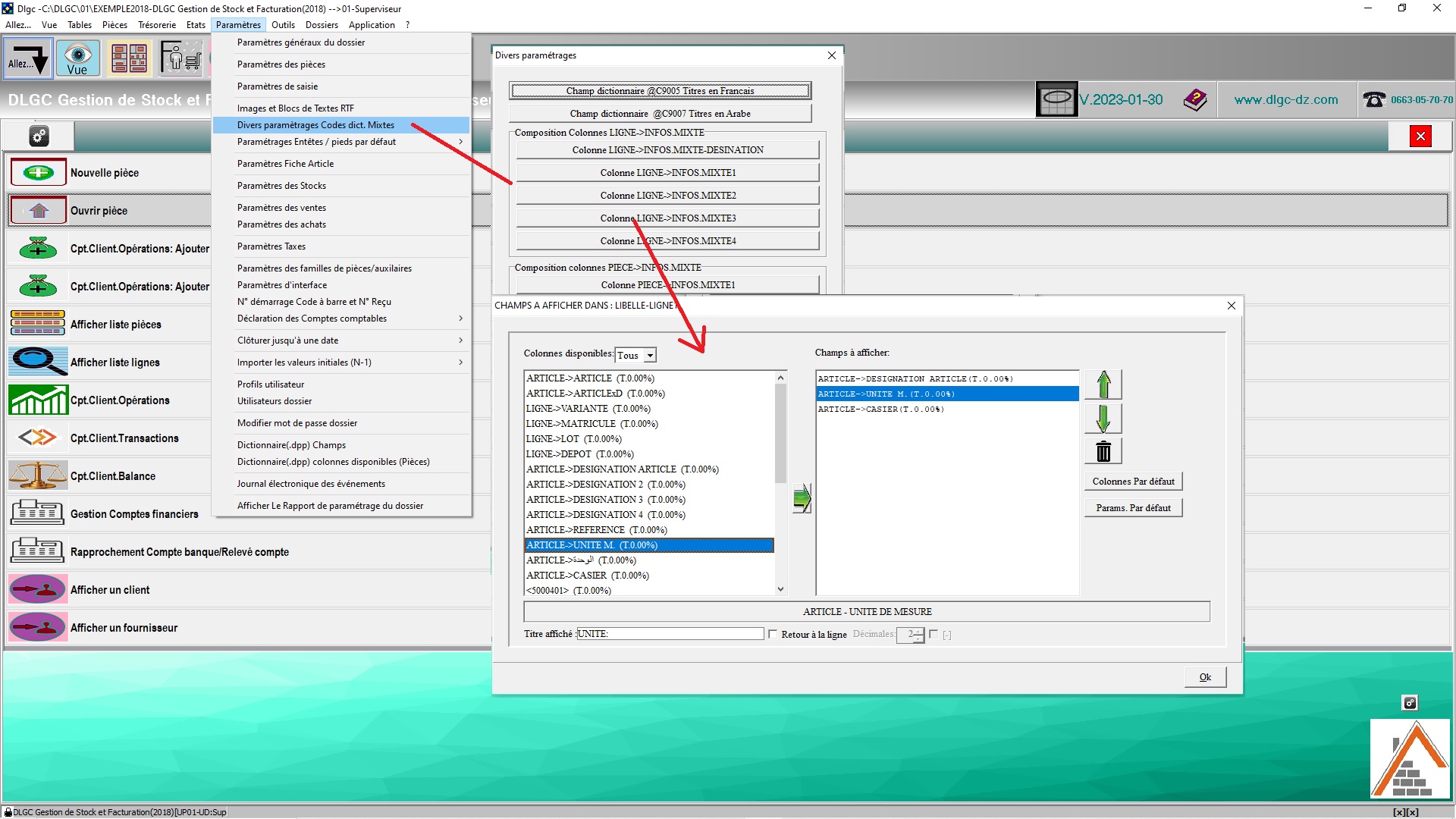Toggle the checkbox next to Décimales stepper
This screenshot has height=819, width=1456.
pos(934,634)
